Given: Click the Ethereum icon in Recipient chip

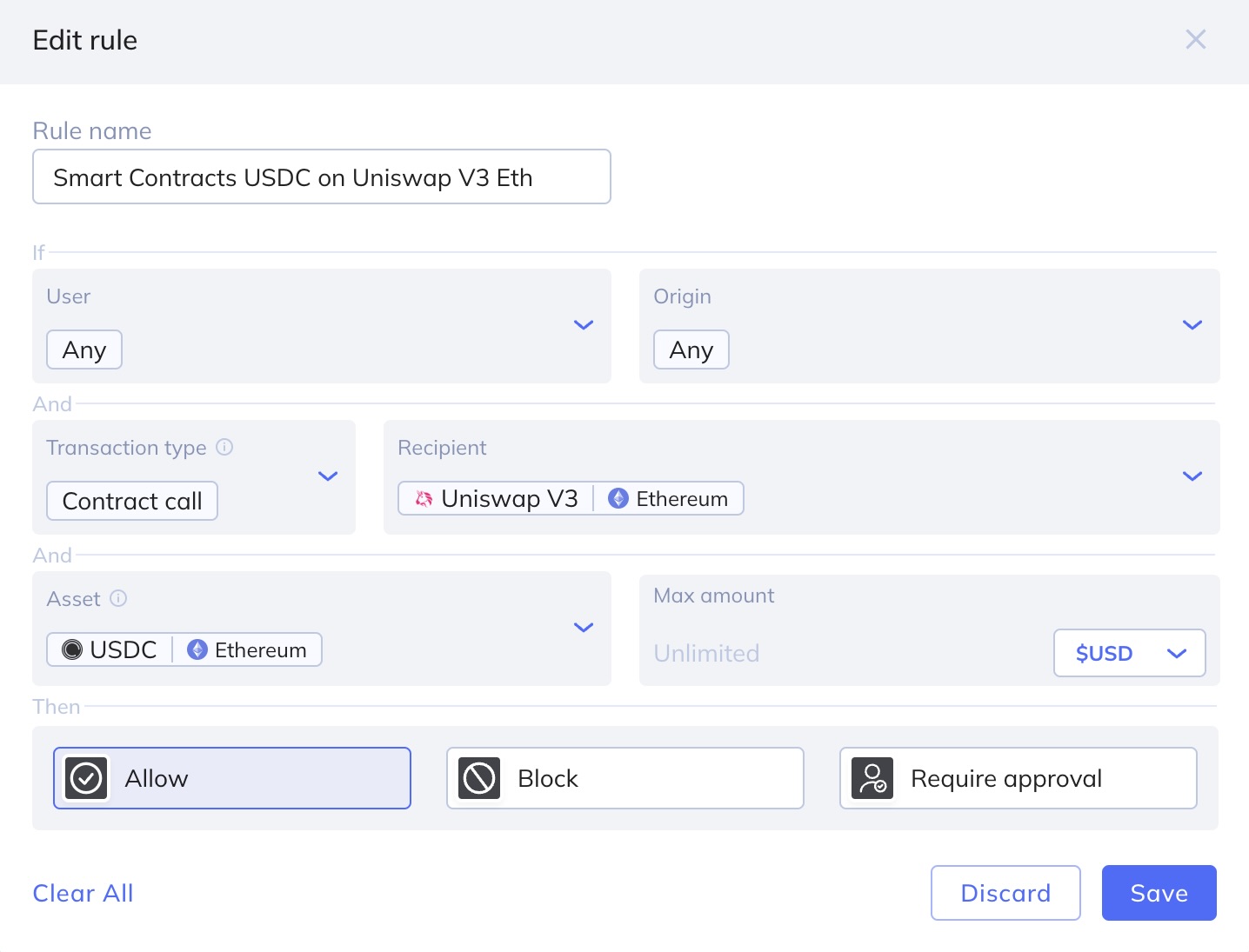Looking at the screenshot, I should click(618, 498).
